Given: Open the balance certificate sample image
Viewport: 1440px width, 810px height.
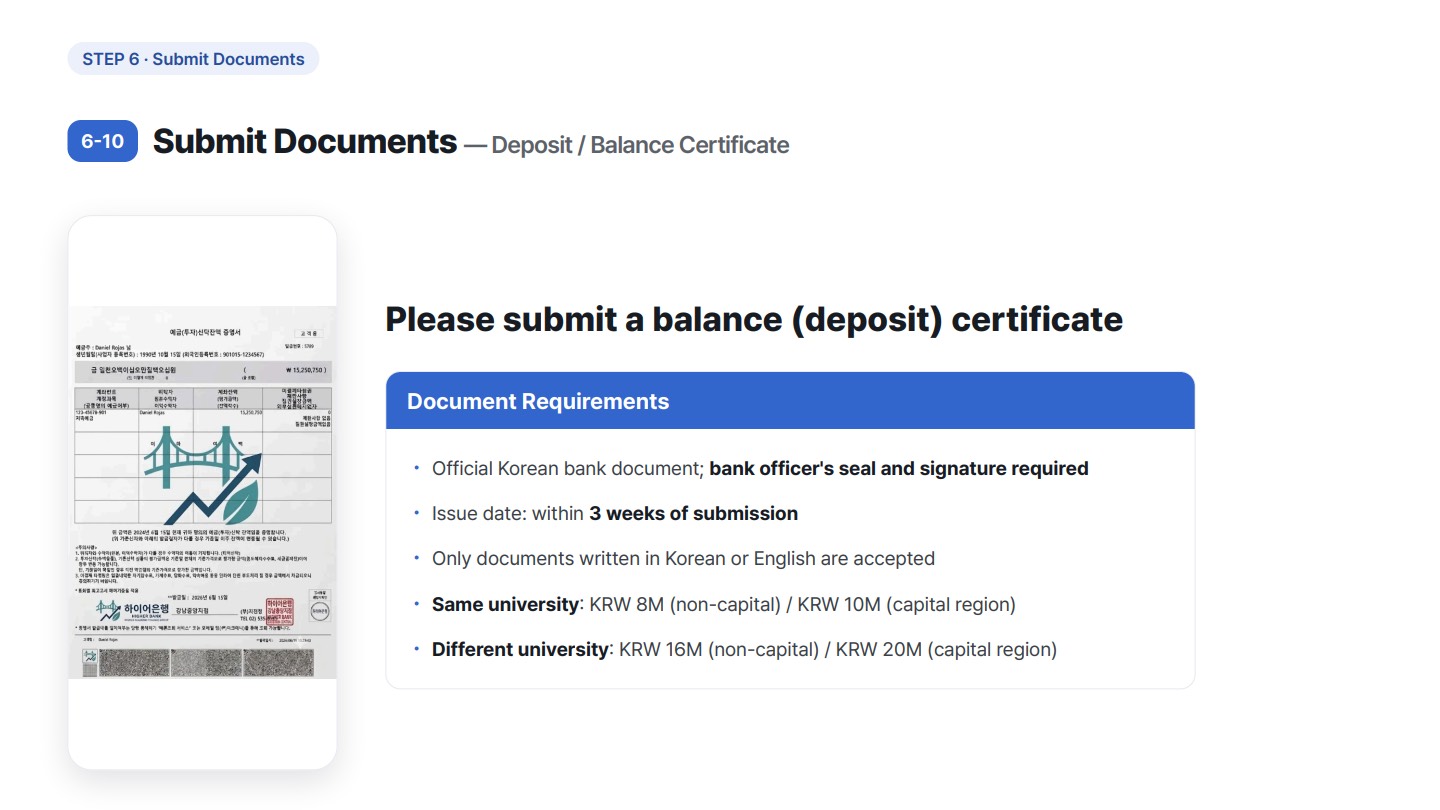Looking at the screenshot, I should (202, 492).
